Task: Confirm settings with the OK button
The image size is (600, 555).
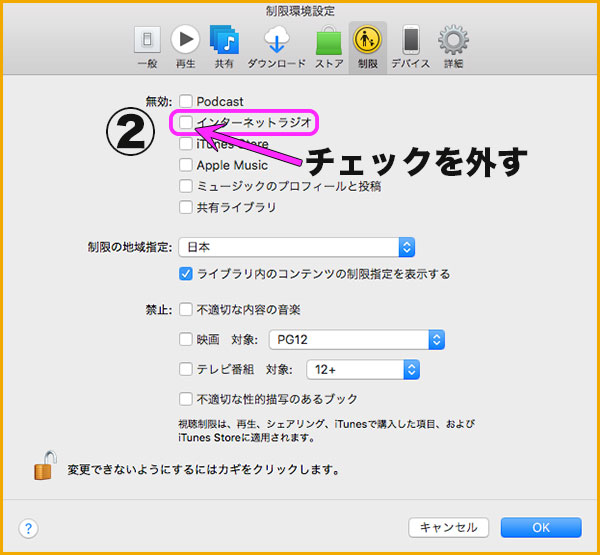Action: point(541,528)
